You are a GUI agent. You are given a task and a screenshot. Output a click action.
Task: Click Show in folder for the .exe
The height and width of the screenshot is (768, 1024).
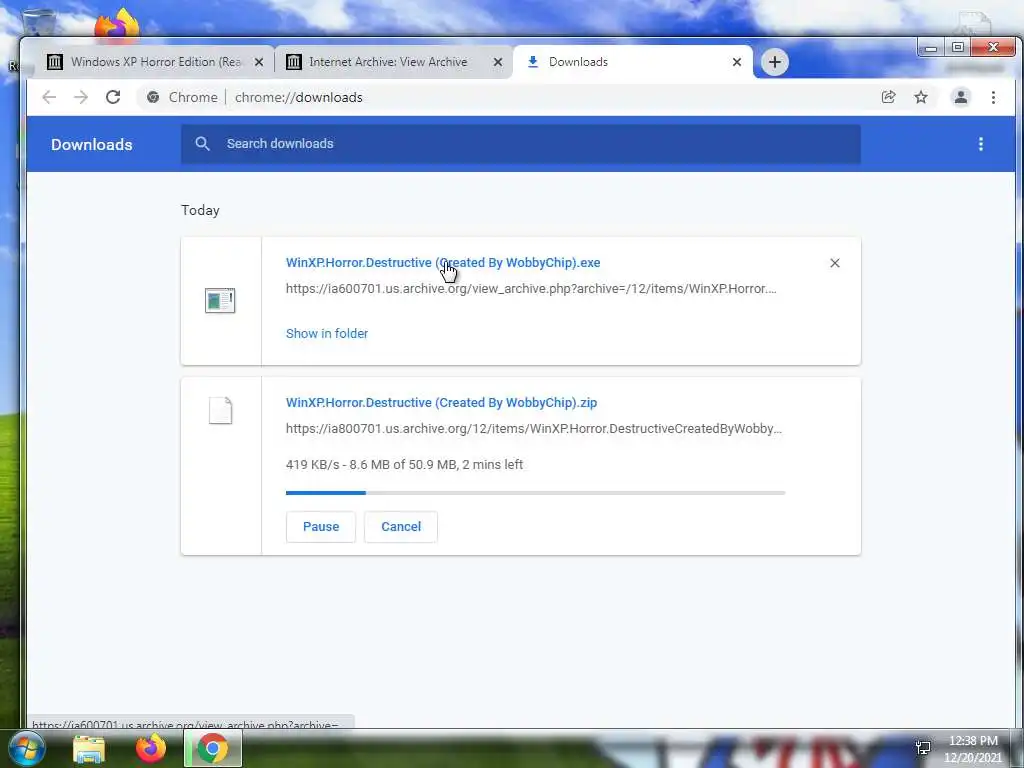pos(327,333)
